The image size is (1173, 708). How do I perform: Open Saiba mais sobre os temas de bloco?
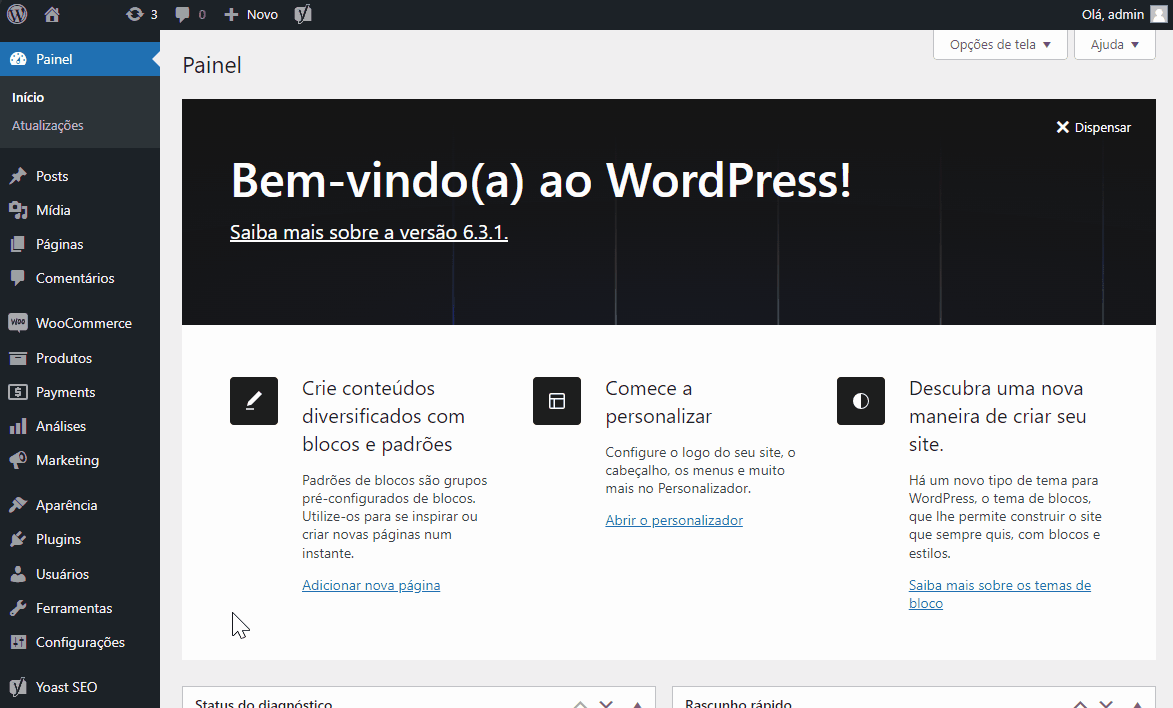[999, 594]
